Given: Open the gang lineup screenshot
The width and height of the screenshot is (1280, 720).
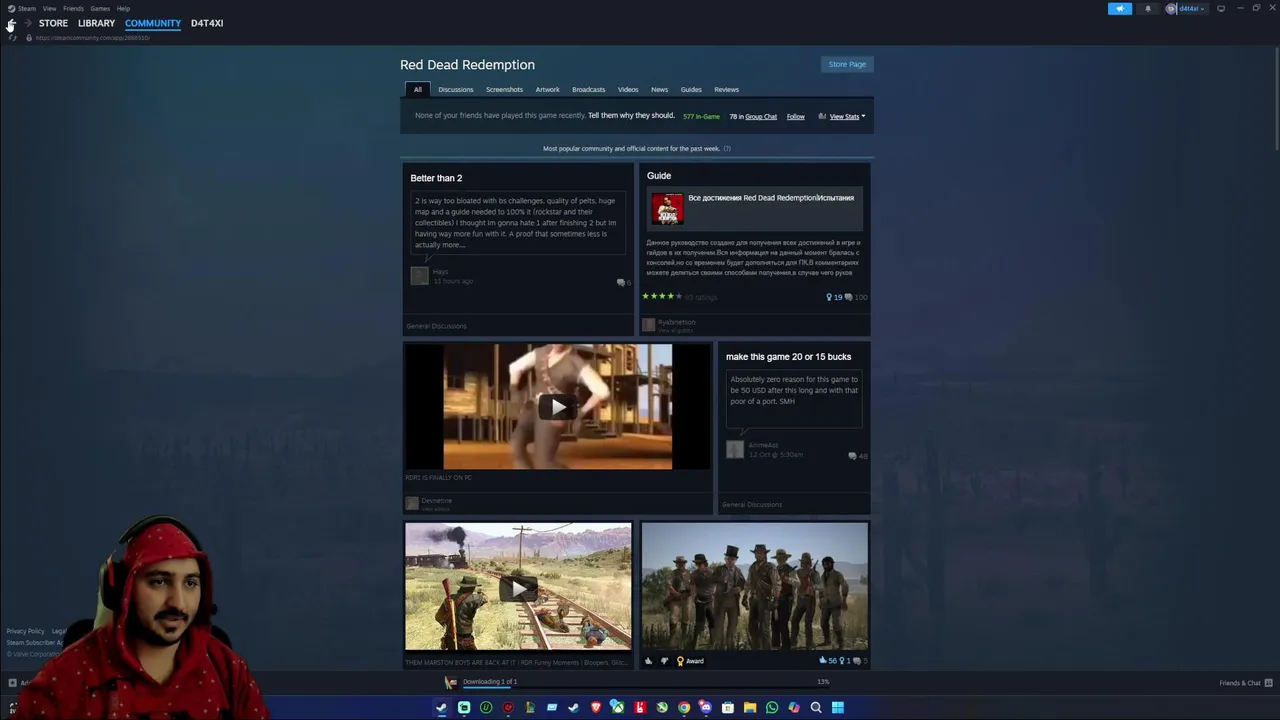Looking at the screenshot, I should 755,587.
